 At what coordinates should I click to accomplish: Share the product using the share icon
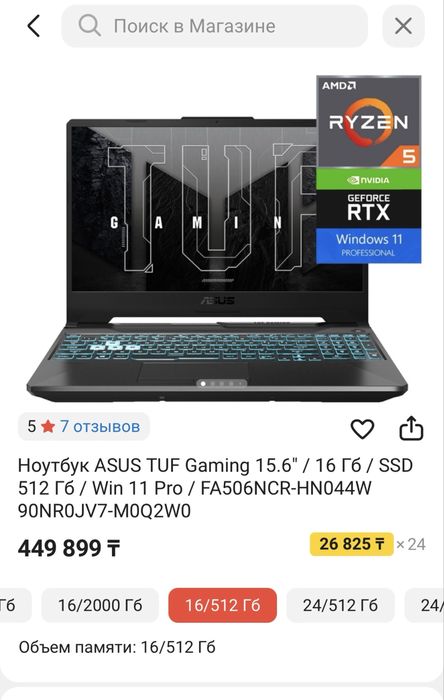[411, 428]
